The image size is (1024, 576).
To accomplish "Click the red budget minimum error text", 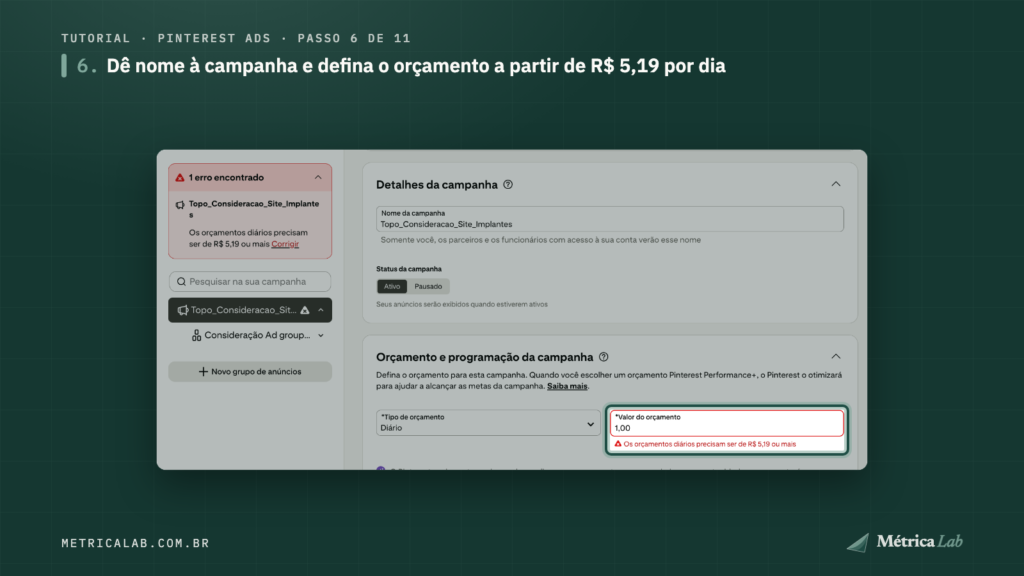I will tap(709, 444).
